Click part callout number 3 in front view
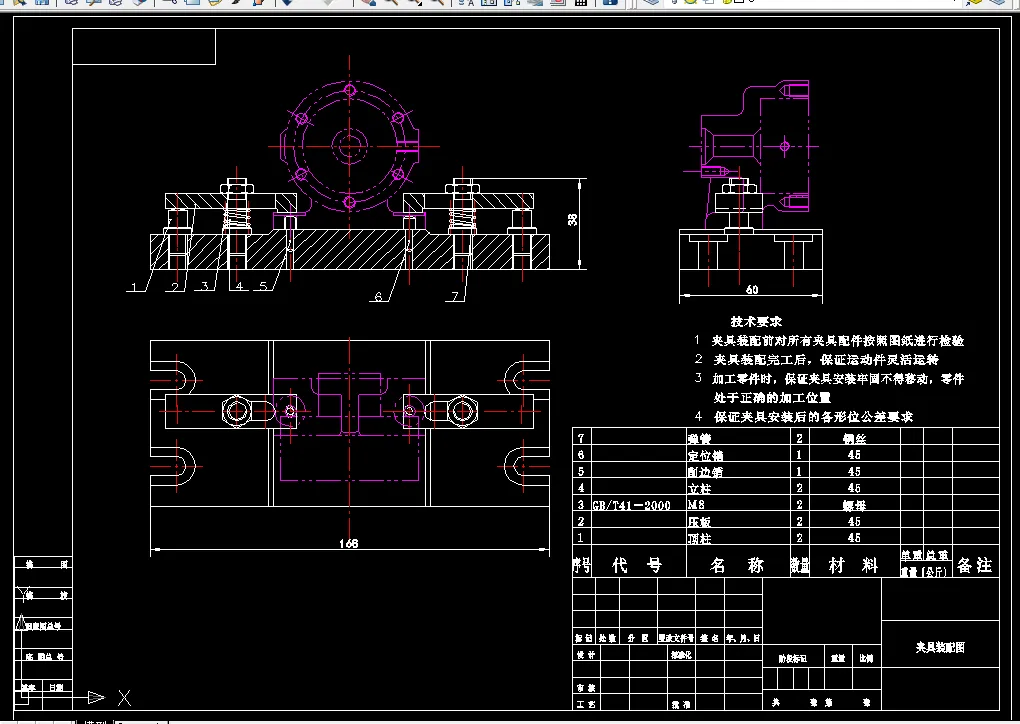Image resolution: width=1020 pixels, height=724 pixels. (x=206, y=286)
